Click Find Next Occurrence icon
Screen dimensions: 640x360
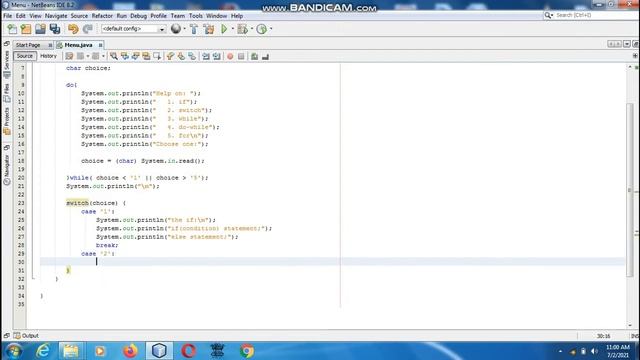tap(136, 56)
